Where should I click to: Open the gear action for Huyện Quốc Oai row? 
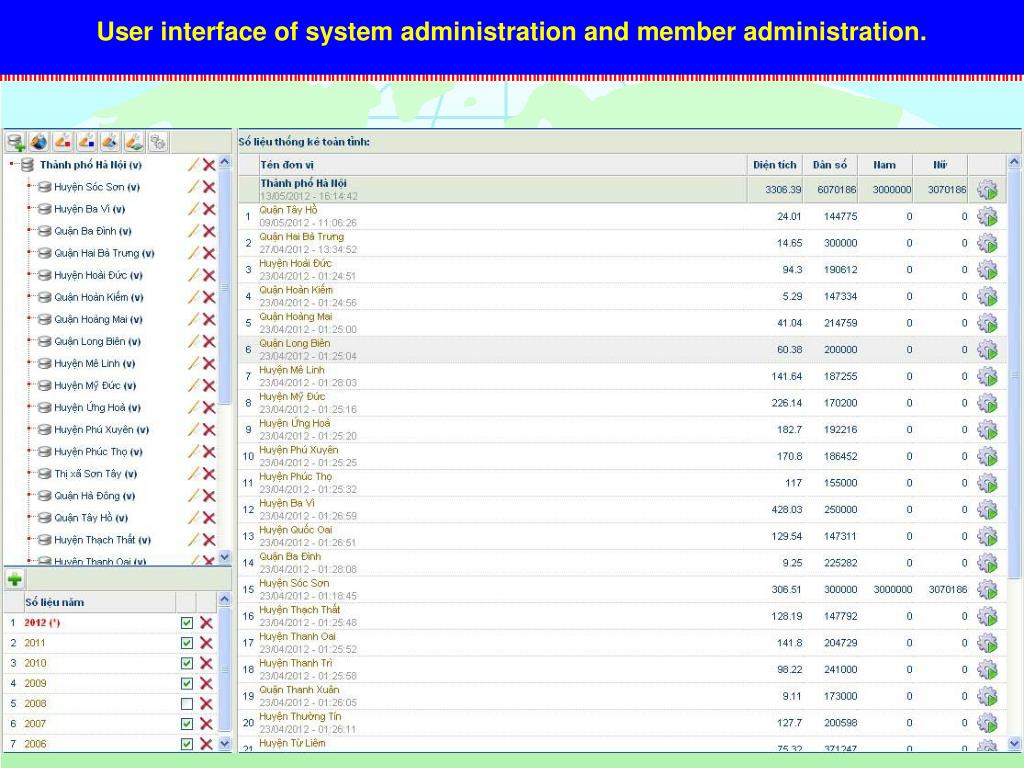pyautogui.click(x=987, y=536)
